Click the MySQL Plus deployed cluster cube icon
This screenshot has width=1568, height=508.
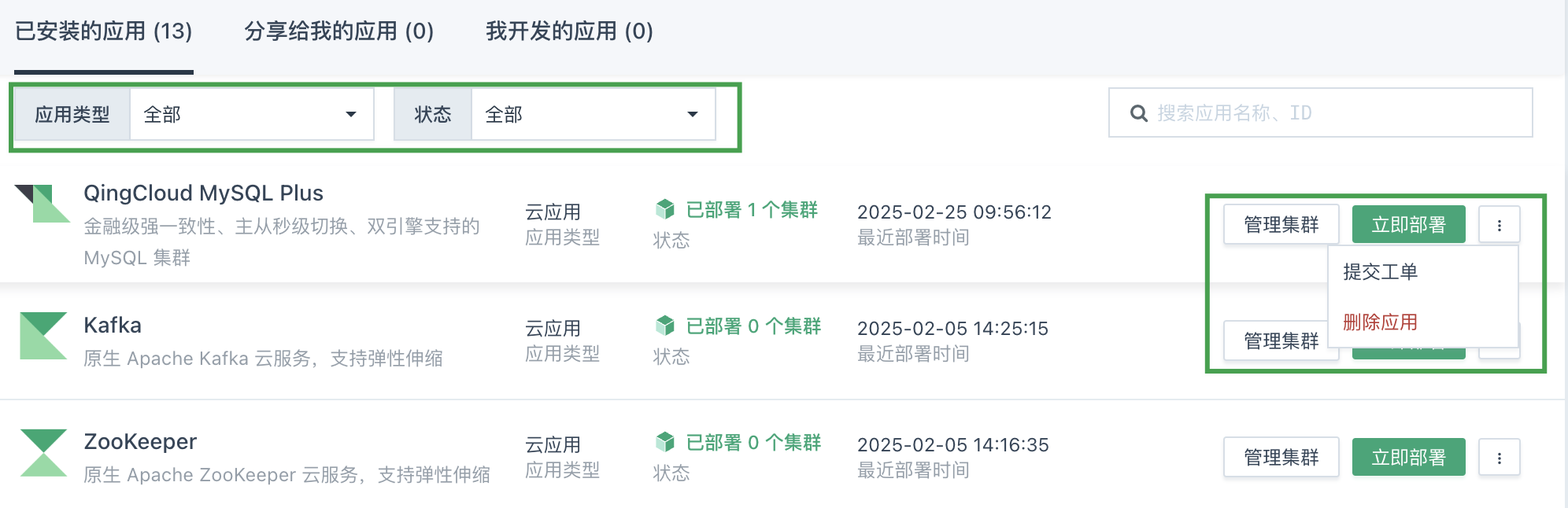[x=665, y=209]
